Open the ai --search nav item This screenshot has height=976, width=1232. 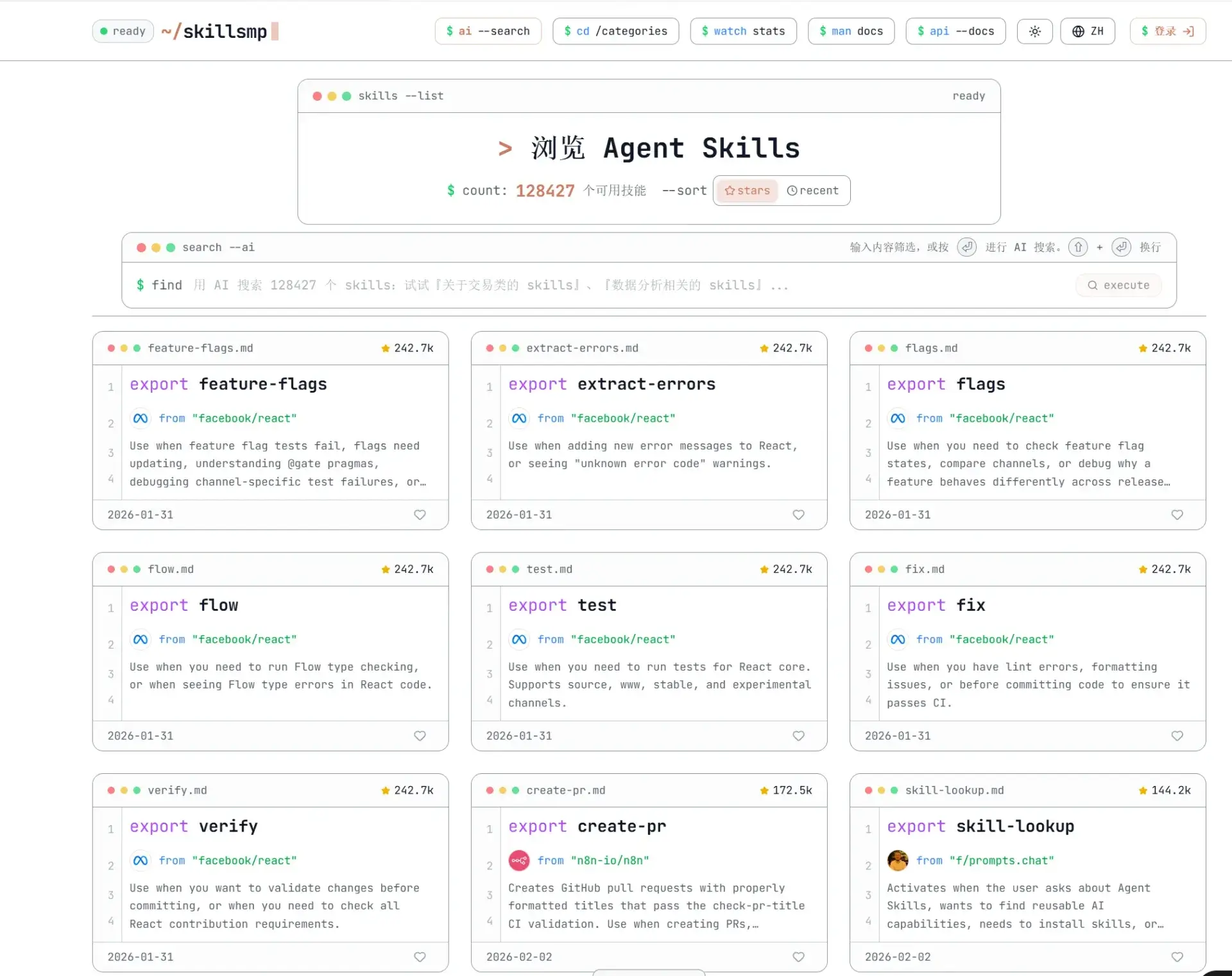pyautogui.click(x=488, y=31)
